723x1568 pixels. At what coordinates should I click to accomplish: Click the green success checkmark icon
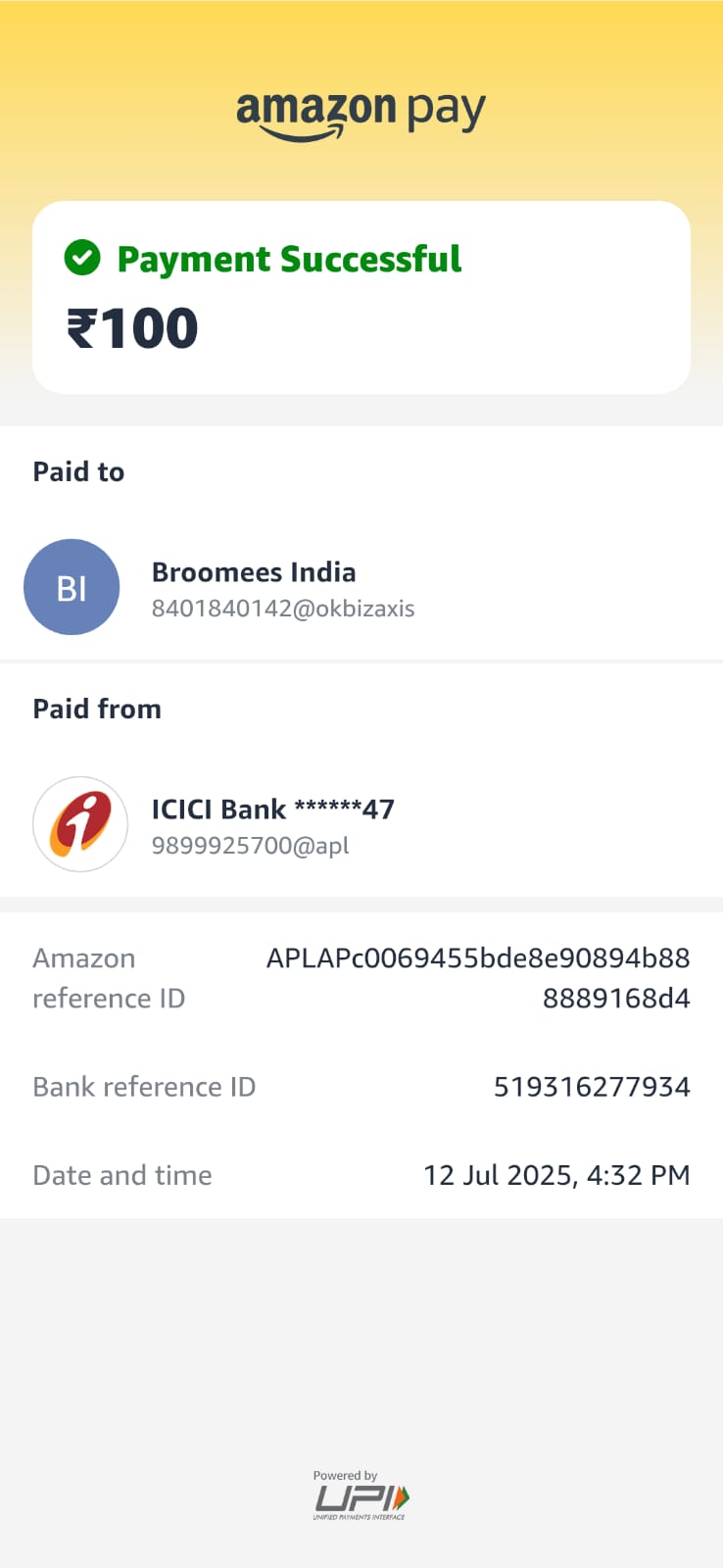coord(82,259)
